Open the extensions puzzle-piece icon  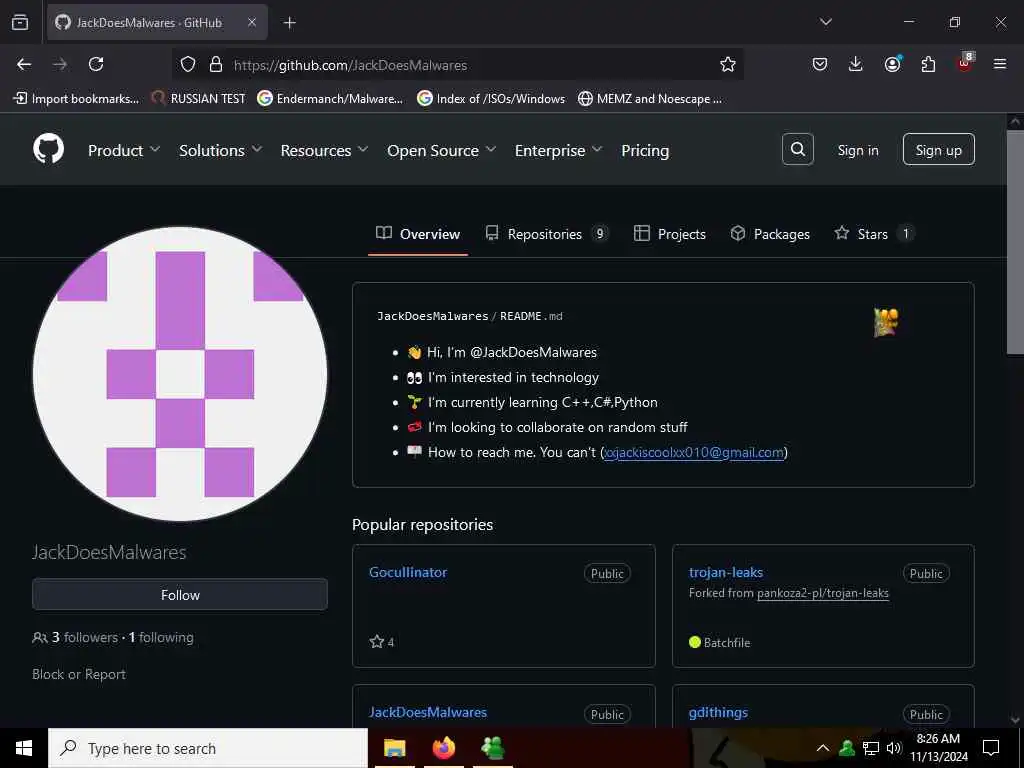coord(928,64)
